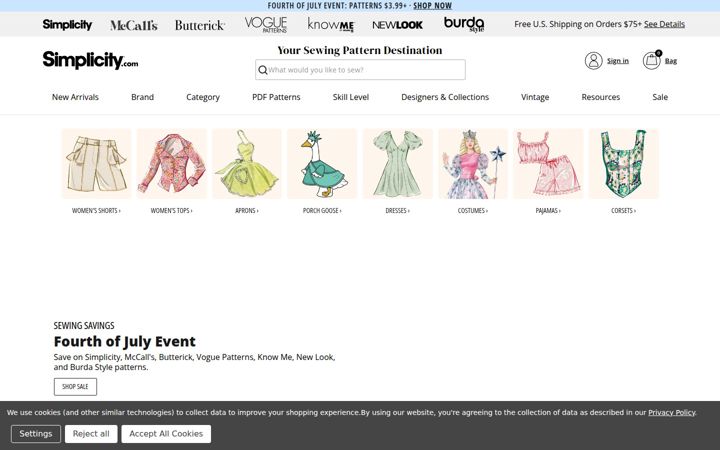
Task: Select the Vogue Patterns brand logo
Action: (266, 25)
